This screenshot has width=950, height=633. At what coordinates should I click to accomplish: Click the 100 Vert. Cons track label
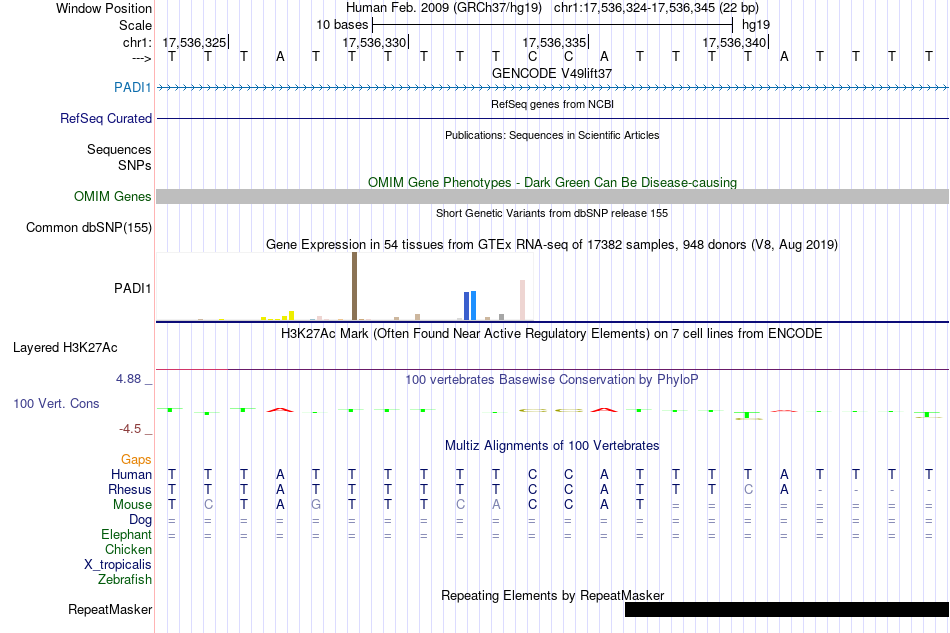[56, 403]
